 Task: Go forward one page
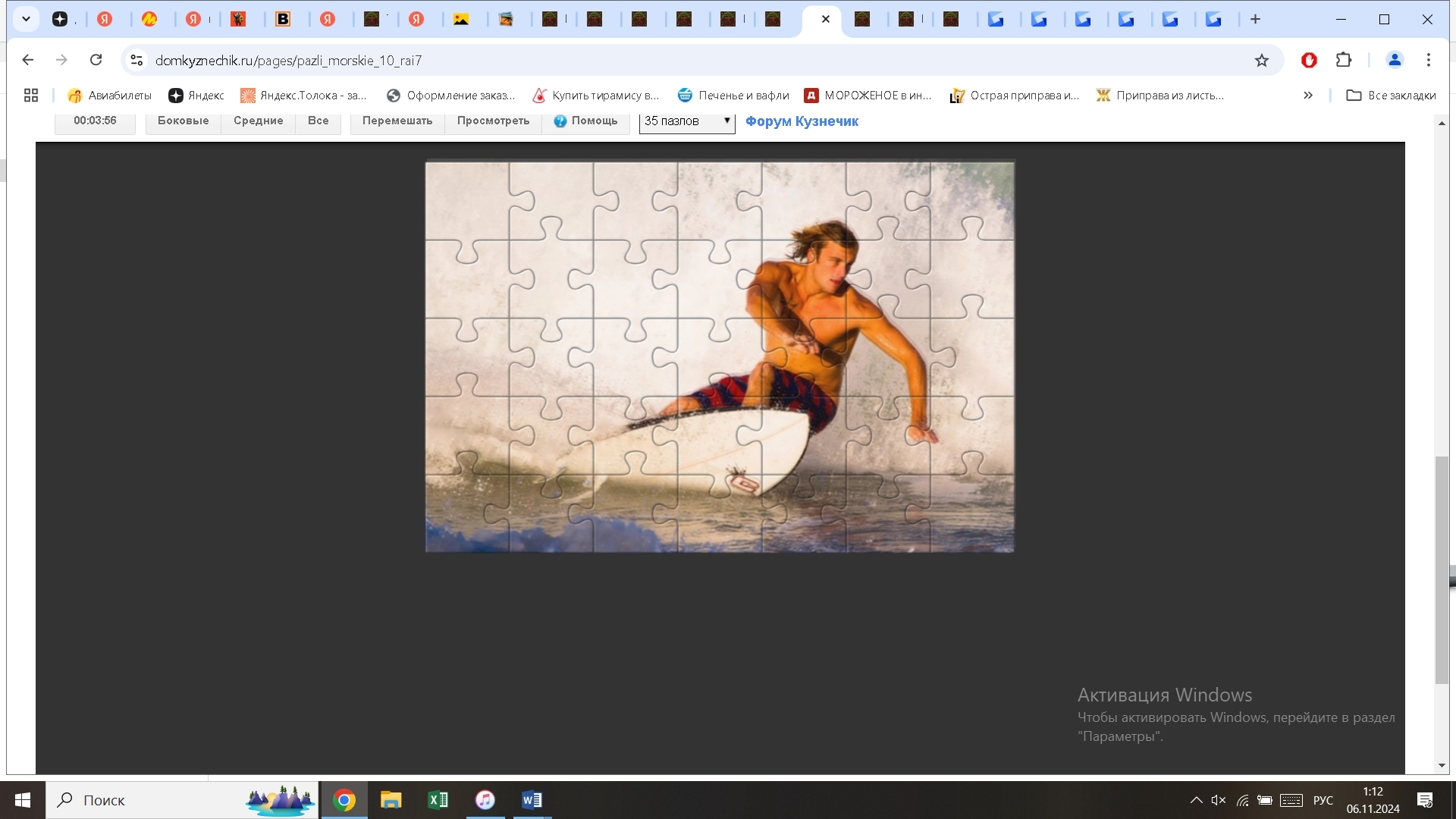click(61, 60)
